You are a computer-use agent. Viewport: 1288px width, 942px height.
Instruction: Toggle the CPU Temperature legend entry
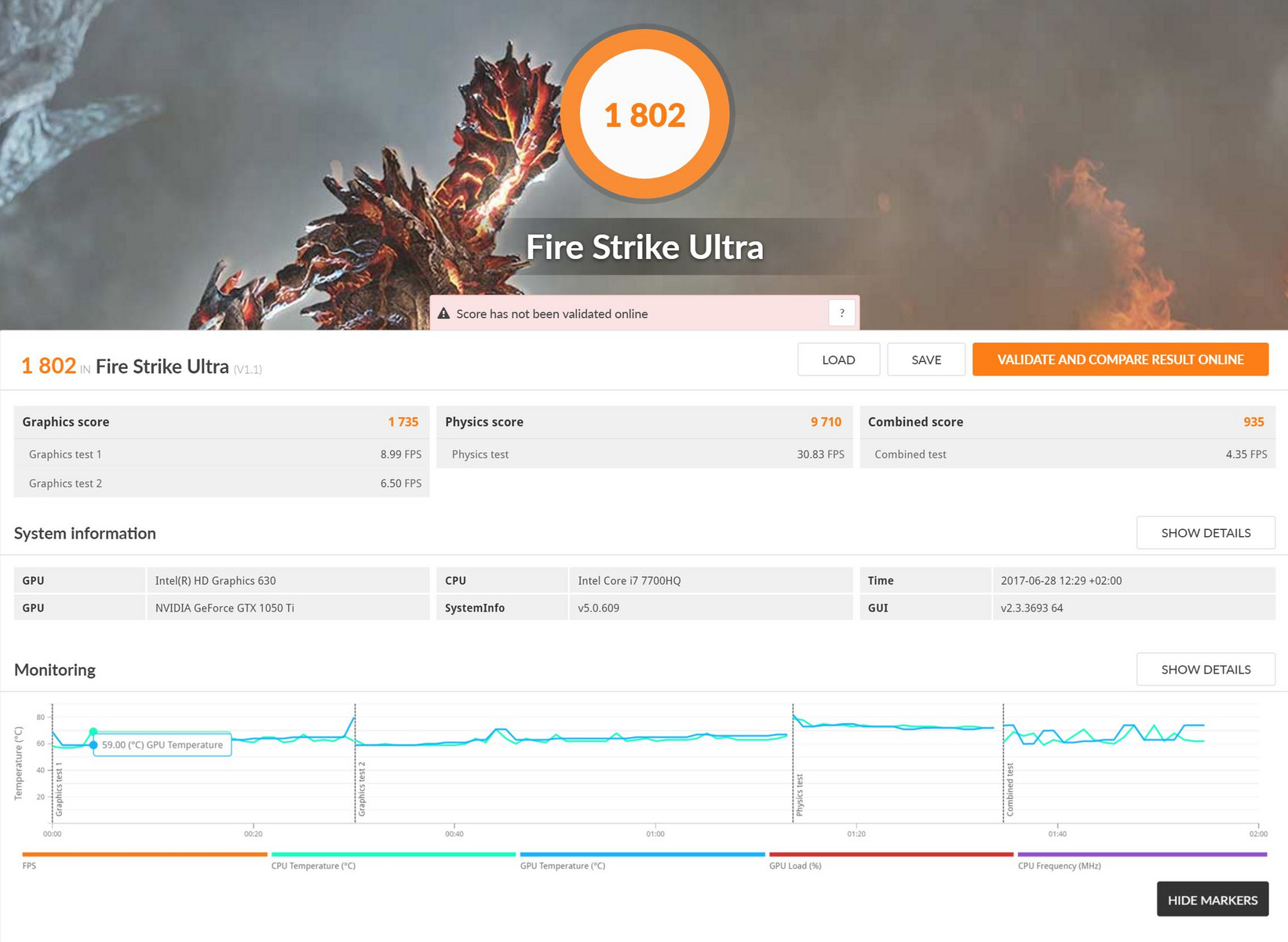click(393, 860)
